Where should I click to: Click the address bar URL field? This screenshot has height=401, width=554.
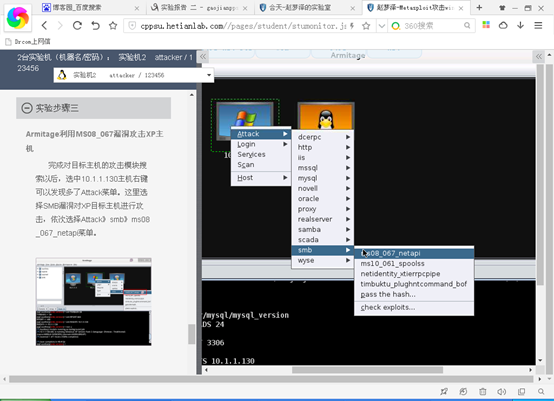[x=243, y=26]
